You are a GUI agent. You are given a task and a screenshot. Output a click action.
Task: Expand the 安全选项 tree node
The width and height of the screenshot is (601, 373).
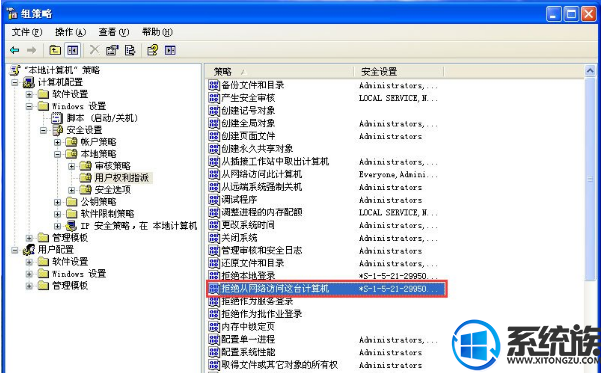pos(72,190)
